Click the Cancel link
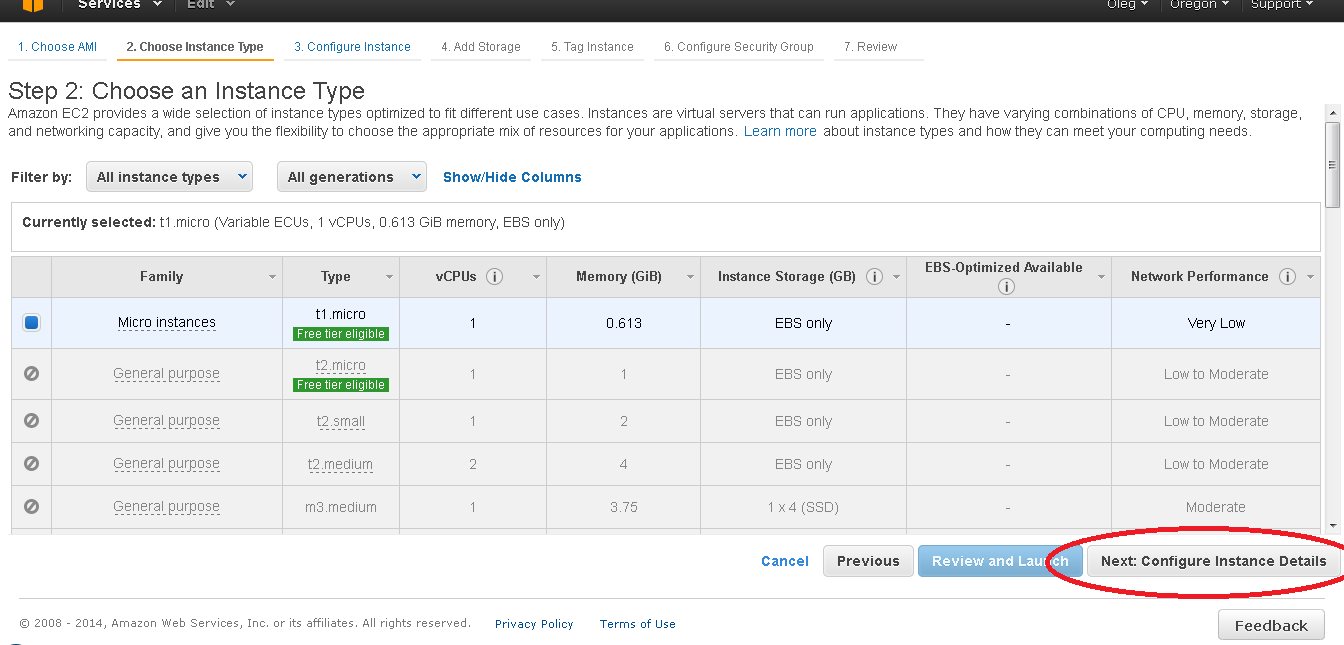This screenshot has width=1344, height=645. coord(785,561)
